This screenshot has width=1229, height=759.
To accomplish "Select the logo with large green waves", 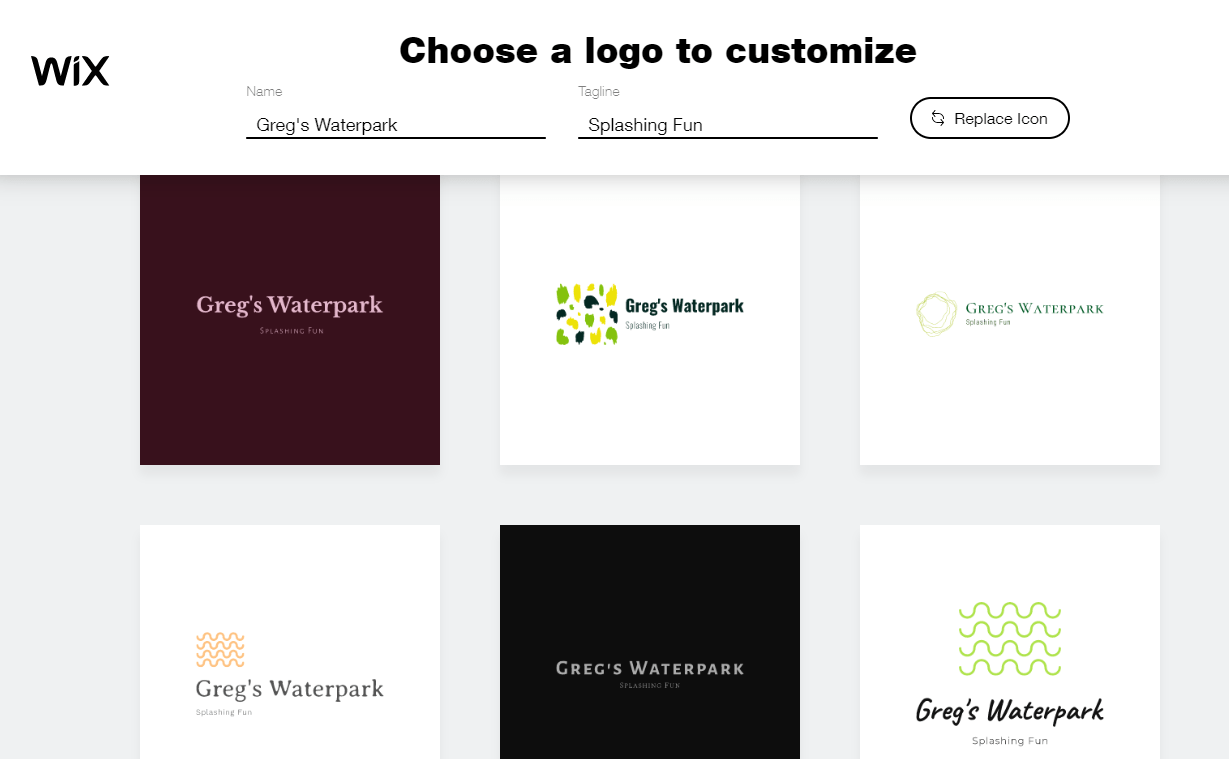I will click(1010, 642).
